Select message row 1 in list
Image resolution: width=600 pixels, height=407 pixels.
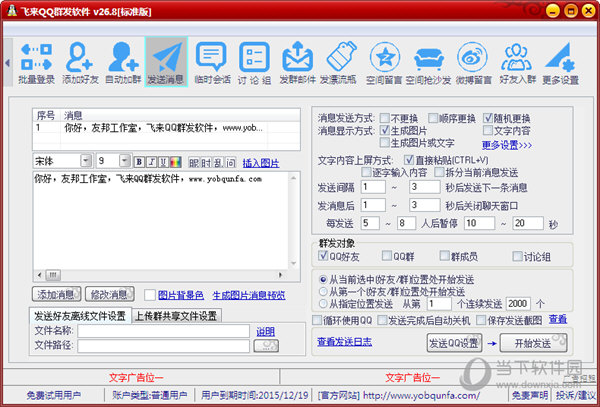point(166,128)
